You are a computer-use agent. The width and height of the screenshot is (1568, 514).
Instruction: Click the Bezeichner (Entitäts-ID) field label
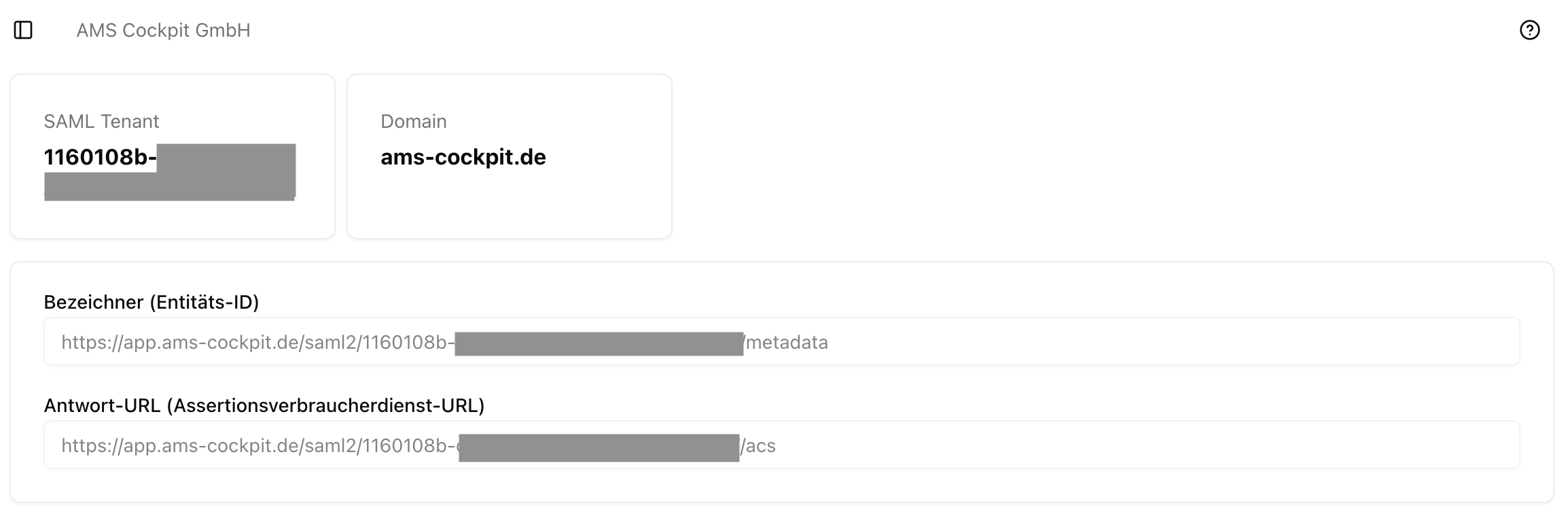pos(152,302)
